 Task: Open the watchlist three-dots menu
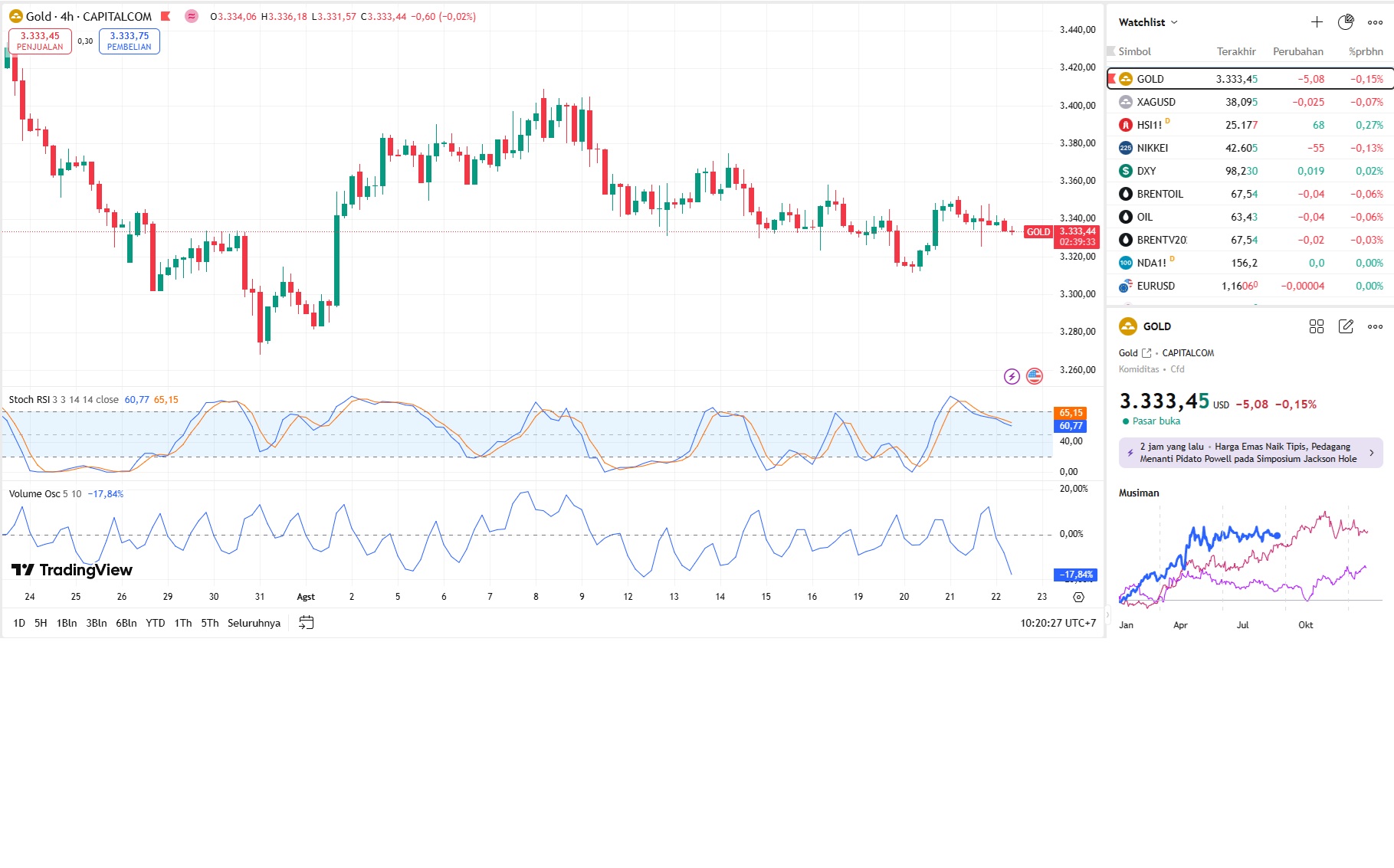coord(1376,22)
